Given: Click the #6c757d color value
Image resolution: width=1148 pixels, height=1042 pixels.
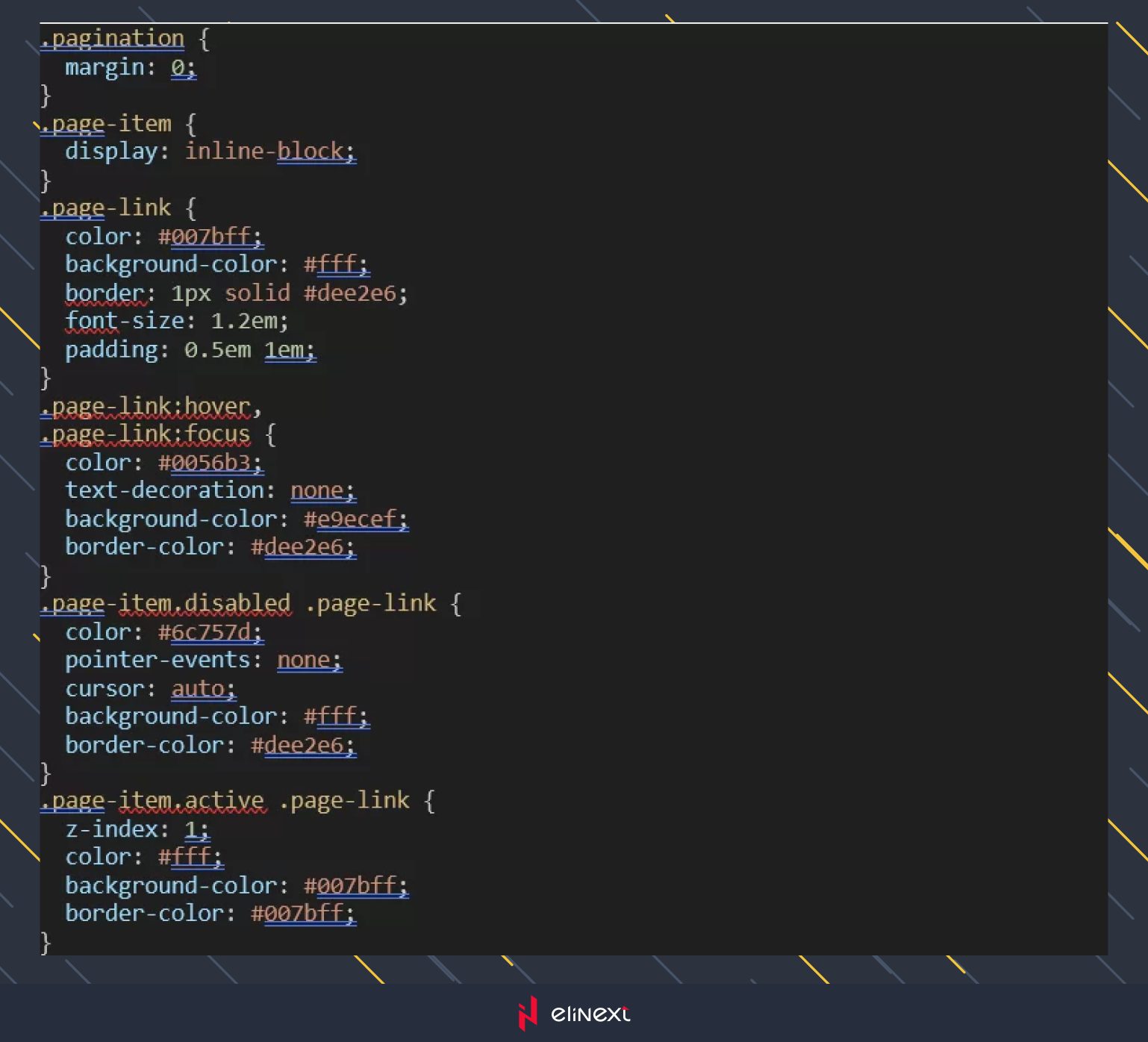Looking at the screenshot, I should click(x=210, y=632).
